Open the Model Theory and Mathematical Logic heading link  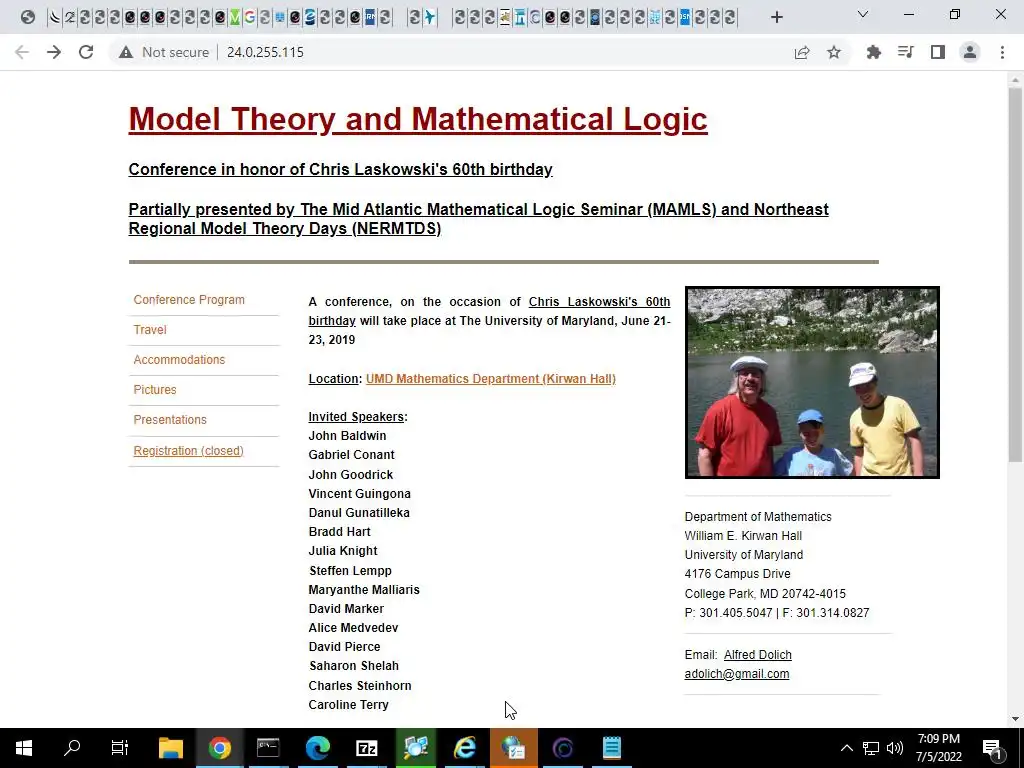pos(418,119)
